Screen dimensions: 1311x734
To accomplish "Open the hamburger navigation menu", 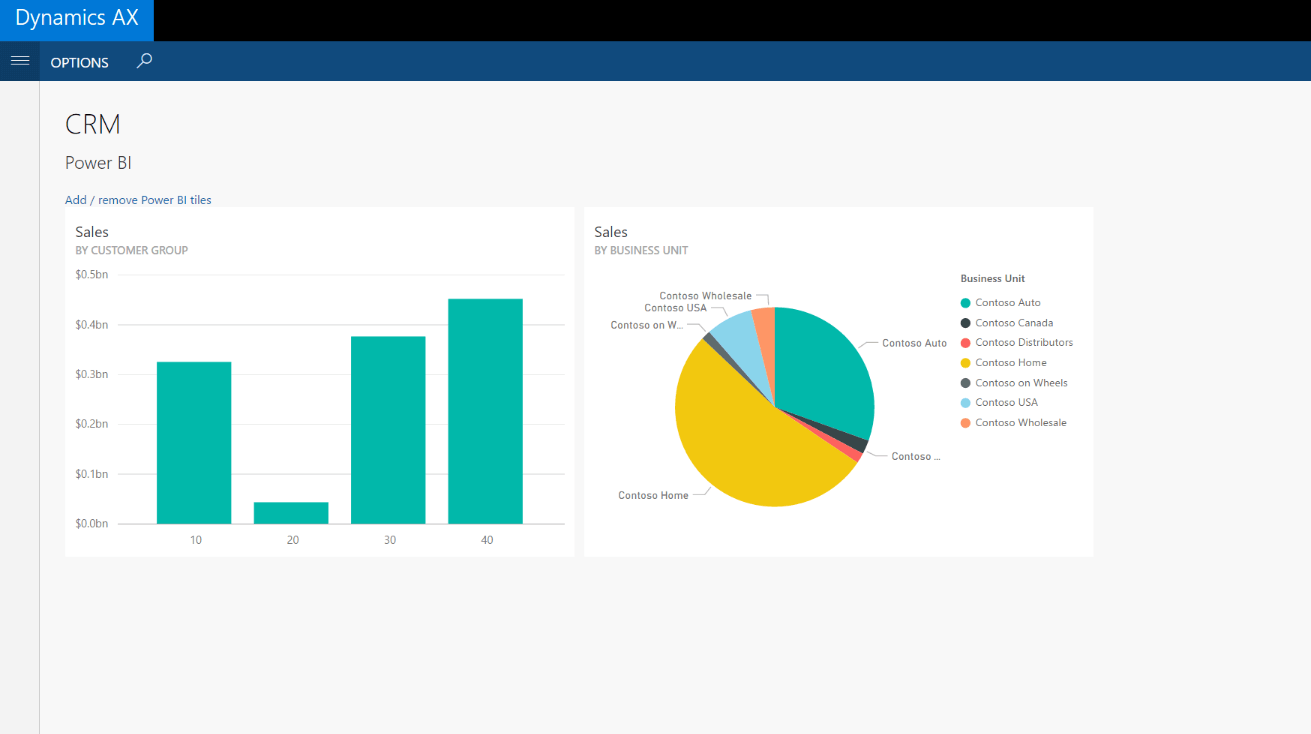I will [x=19, y=61].
